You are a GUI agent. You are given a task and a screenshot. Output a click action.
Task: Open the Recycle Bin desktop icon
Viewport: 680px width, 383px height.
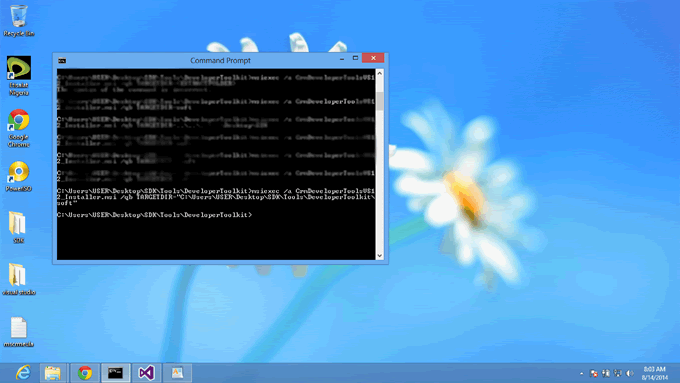[19, 20]
